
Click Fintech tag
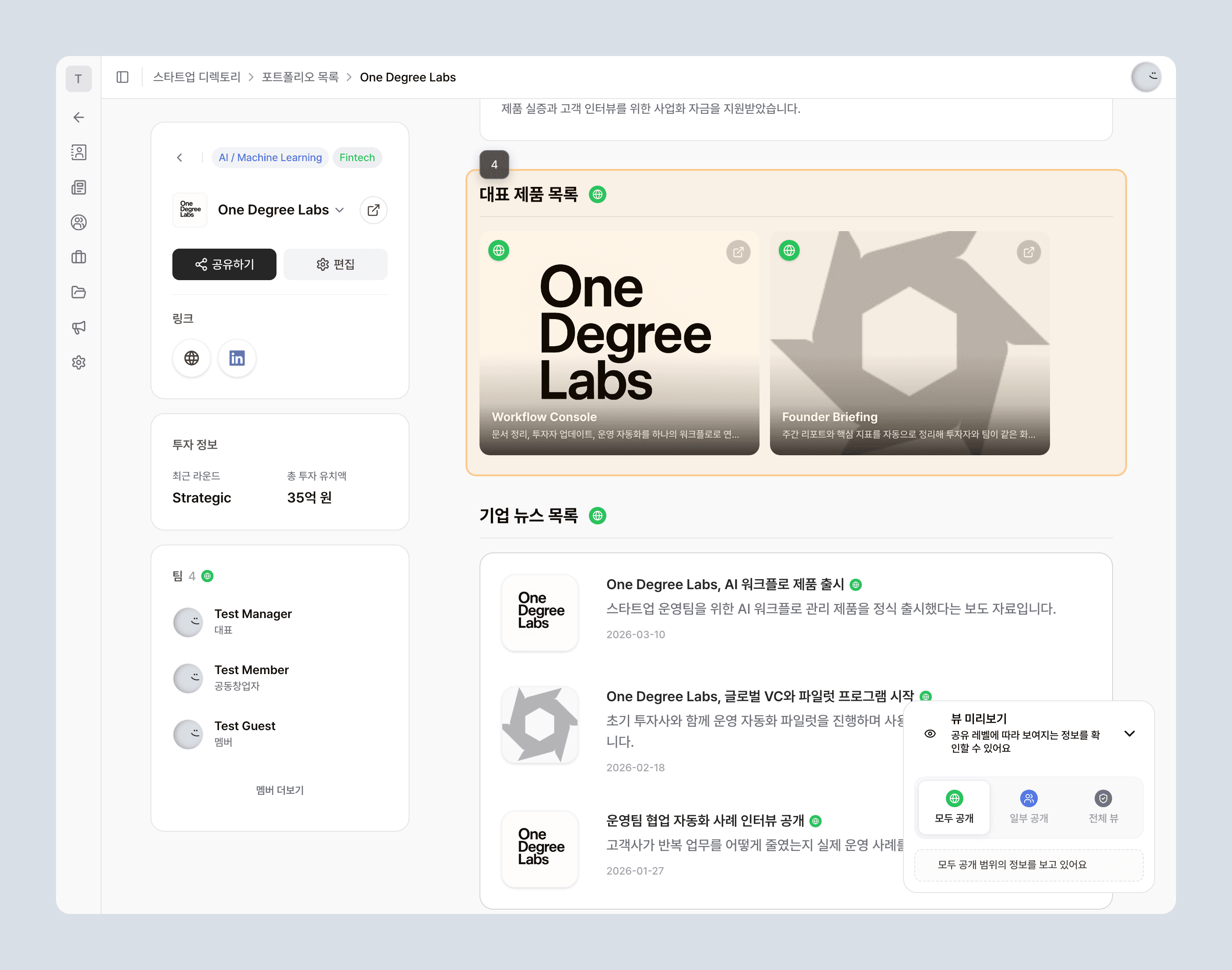coord(357,158)
